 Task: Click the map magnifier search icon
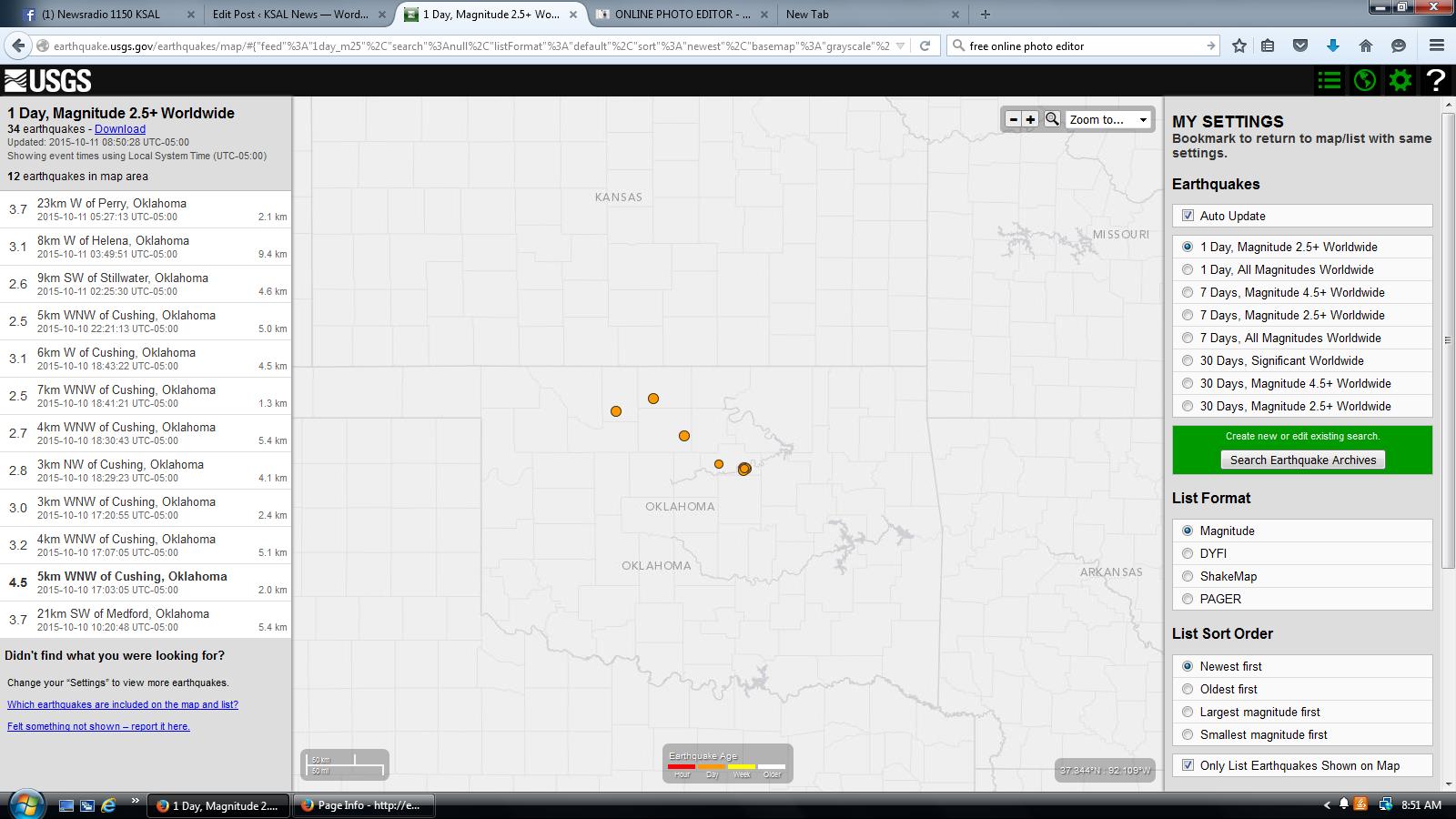pos(1052,119)
